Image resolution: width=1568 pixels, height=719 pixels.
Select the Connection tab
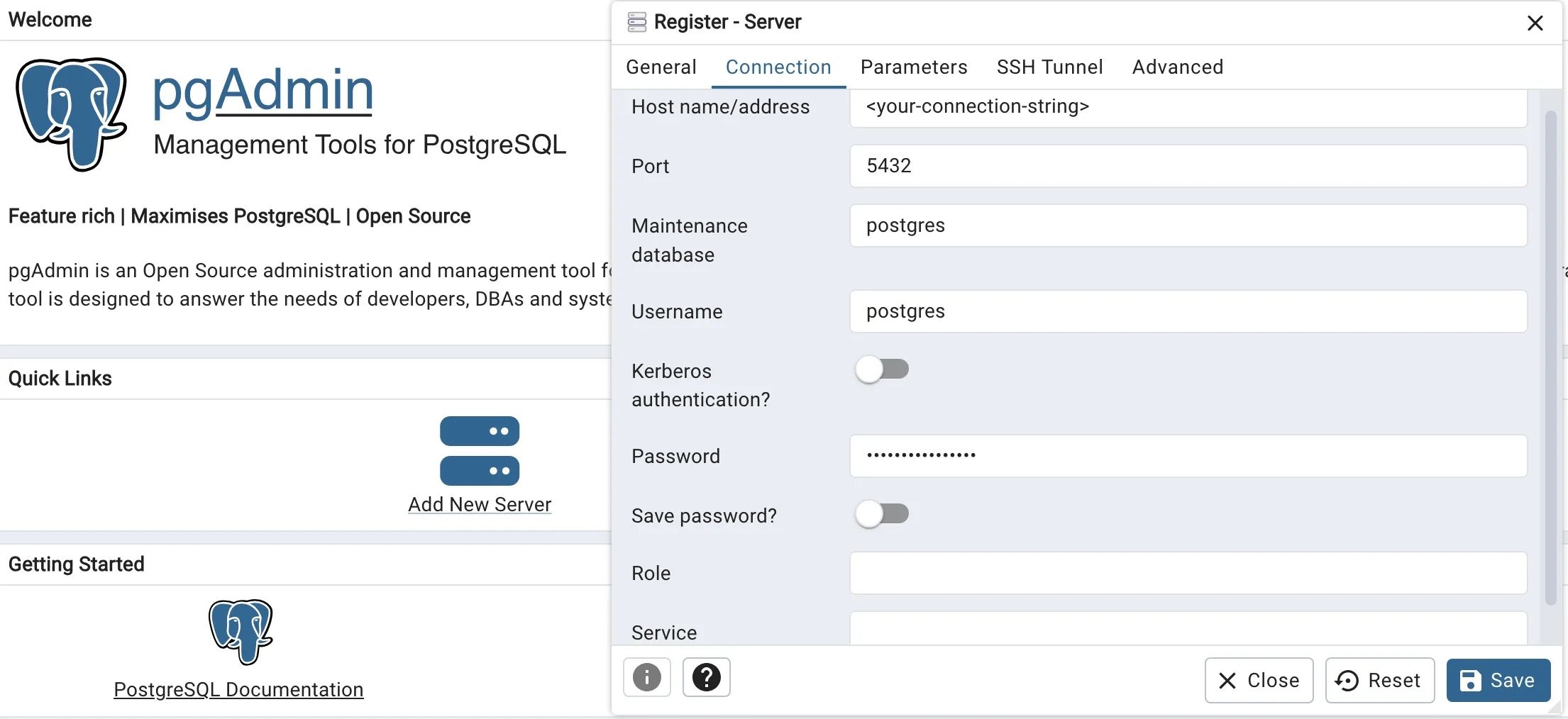pyautogui.click(x=778, y=67)
